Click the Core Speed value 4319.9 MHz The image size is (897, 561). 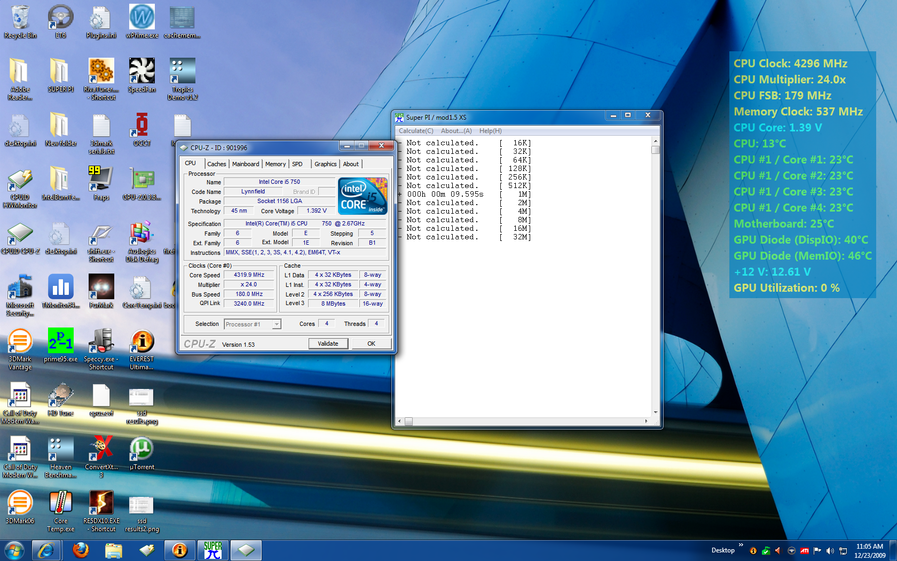point(249,275)
